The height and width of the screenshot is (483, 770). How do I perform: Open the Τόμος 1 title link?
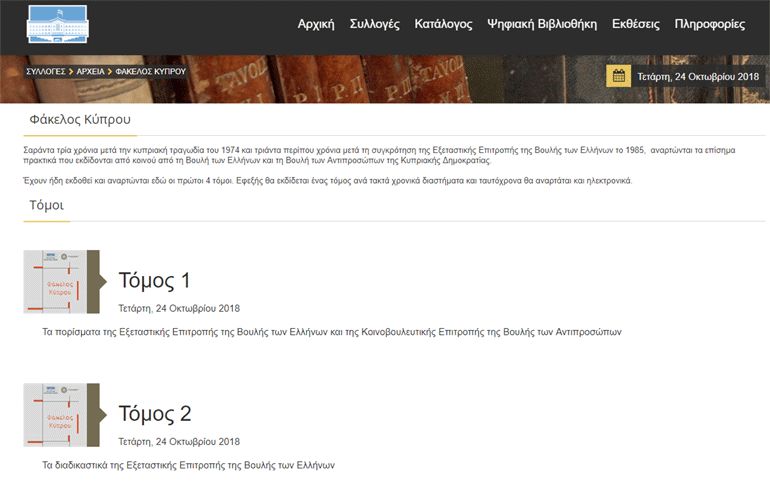click(x=154, y=280)
